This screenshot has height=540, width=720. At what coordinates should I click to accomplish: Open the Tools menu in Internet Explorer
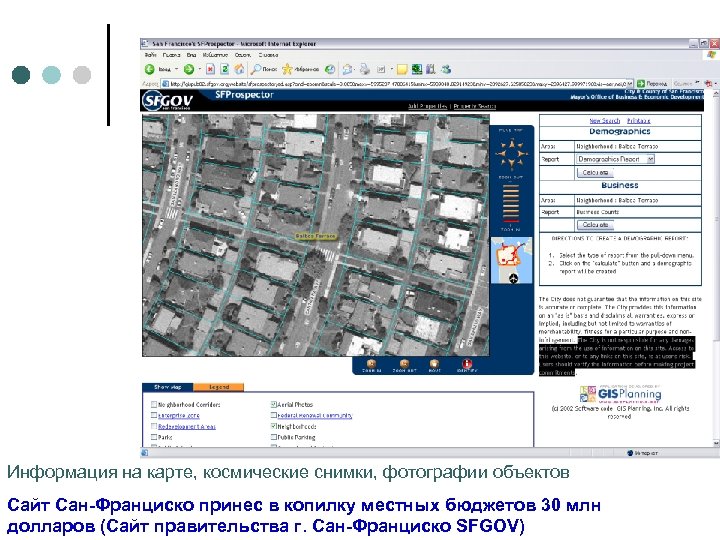pos(243,55)
